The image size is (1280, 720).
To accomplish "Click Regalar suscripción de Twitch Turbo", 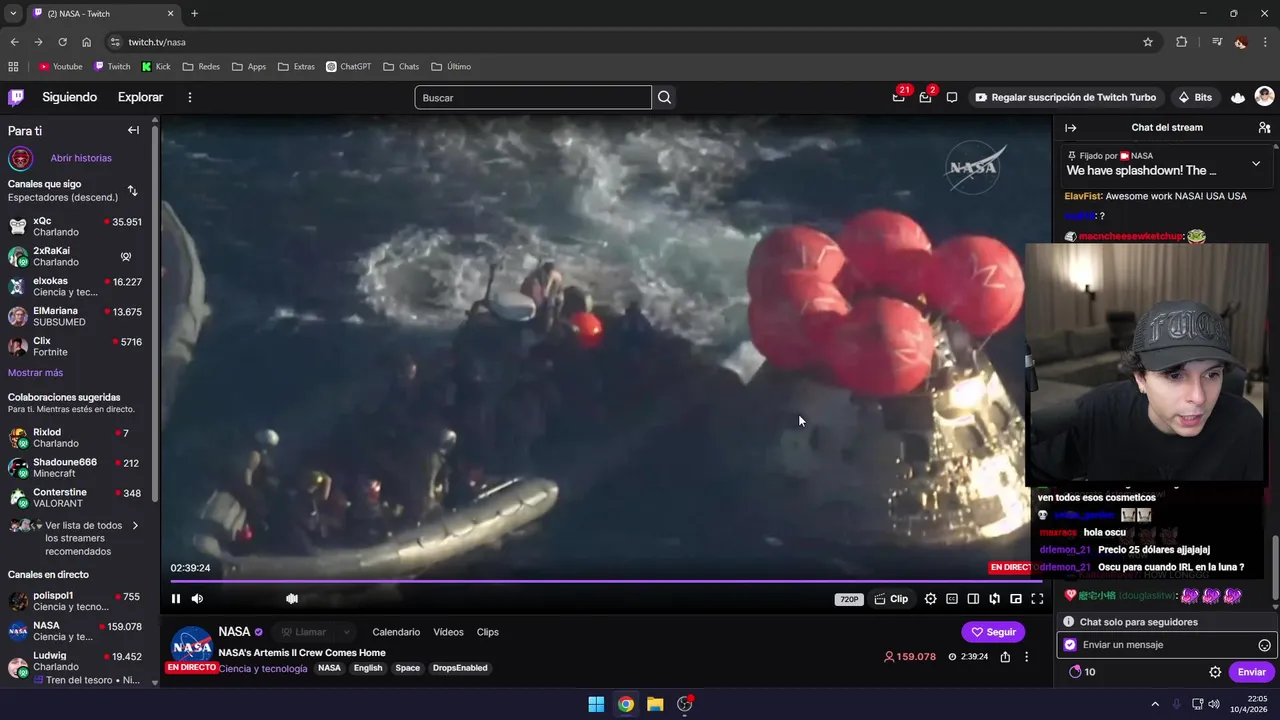I will click(1066, 97).
